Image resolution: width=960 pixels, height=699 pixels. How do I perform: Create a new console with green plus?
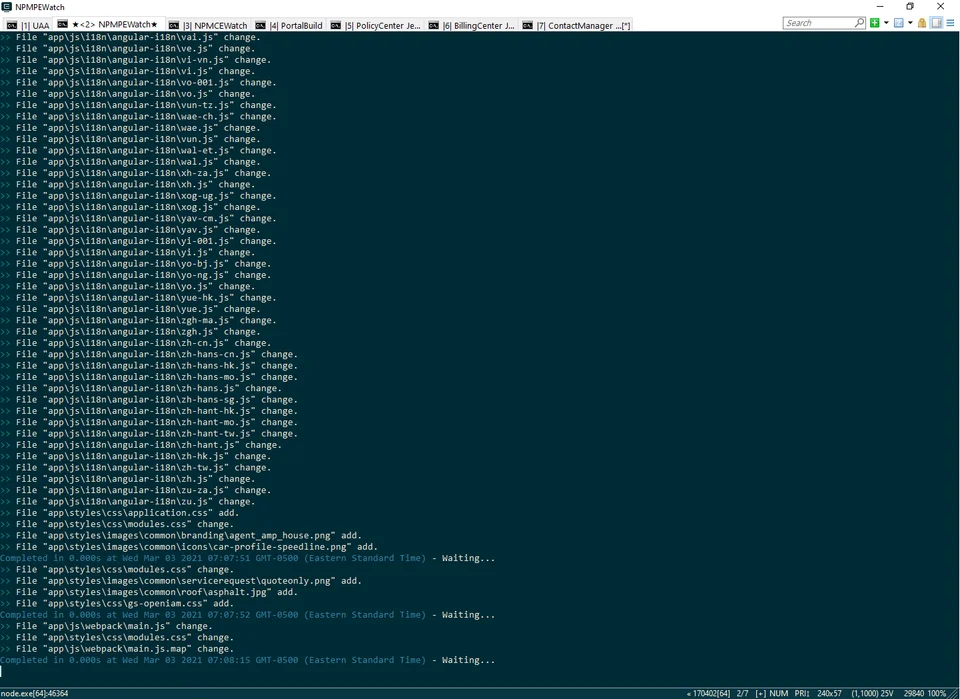pyautogui.click(x=875, y=23)
